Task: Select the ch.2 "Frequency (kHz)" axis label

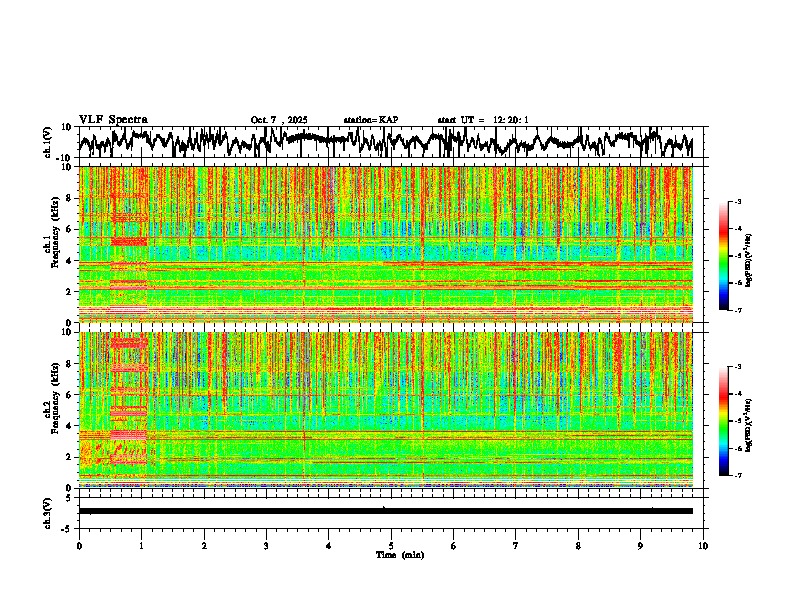Action: [55, 398]
